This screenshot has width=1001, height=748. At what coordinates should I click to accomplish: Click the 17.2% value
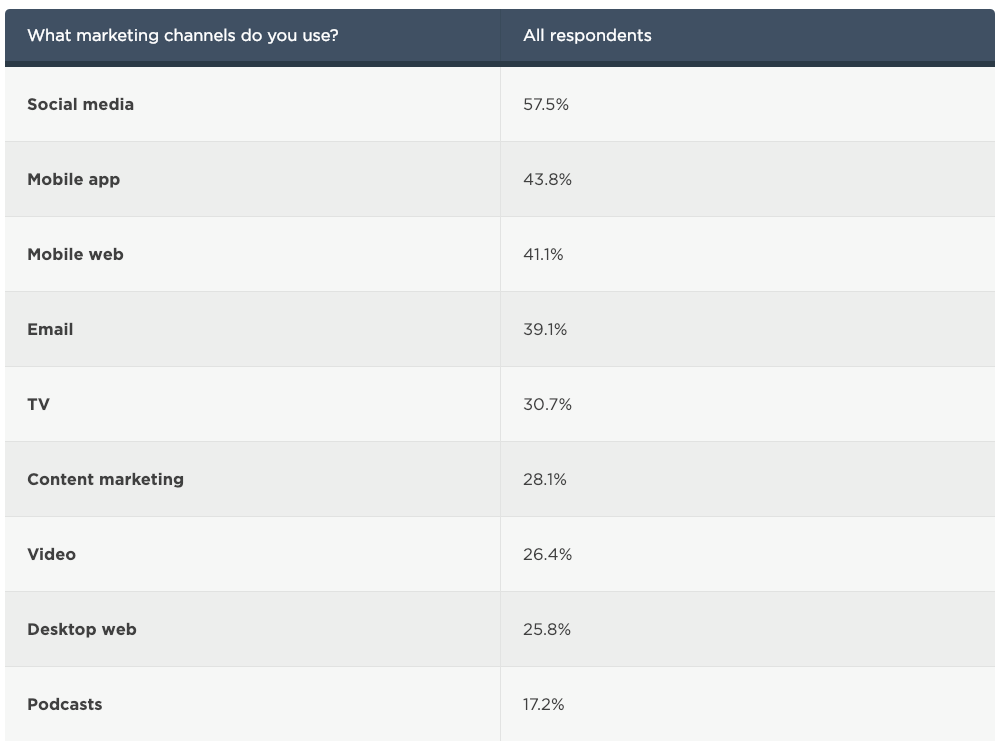pyautogui.click(x=543, y=705)
